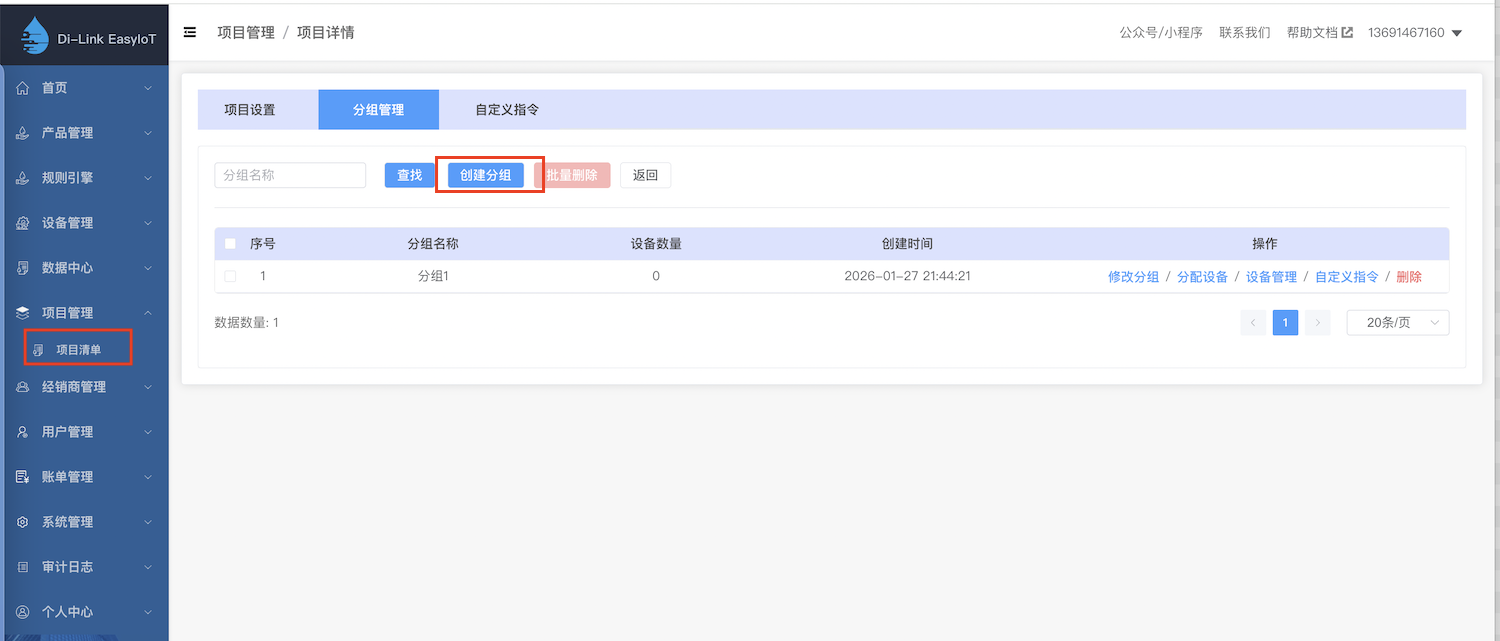Open the 20条/页 page size dropdown

click(1397, 322)
